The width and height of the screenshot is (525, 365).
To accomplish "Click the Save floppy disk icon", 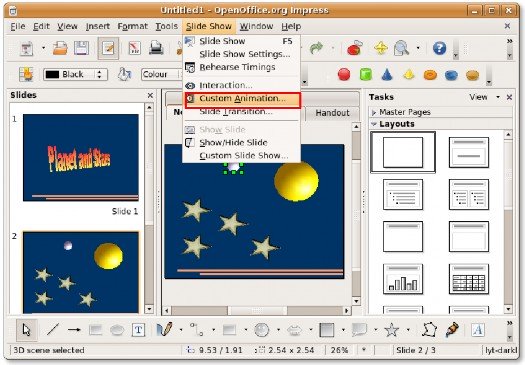I will (x=81, y=49).
